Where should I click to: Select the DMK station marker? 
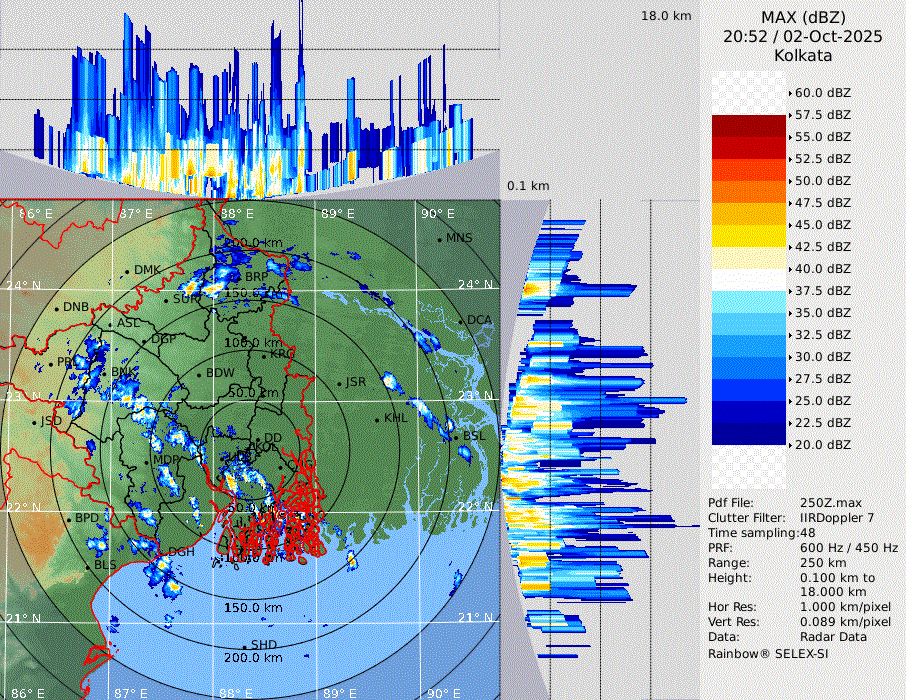(127, 270)
